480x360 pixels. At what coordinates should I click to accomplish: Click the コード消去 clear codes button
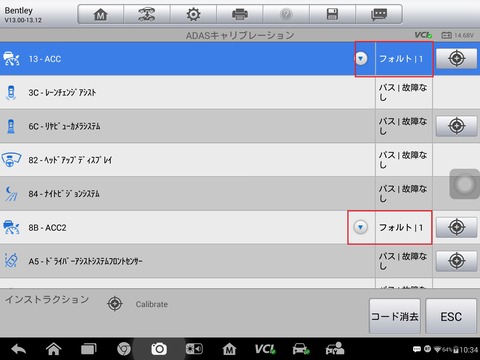(395, 316)
